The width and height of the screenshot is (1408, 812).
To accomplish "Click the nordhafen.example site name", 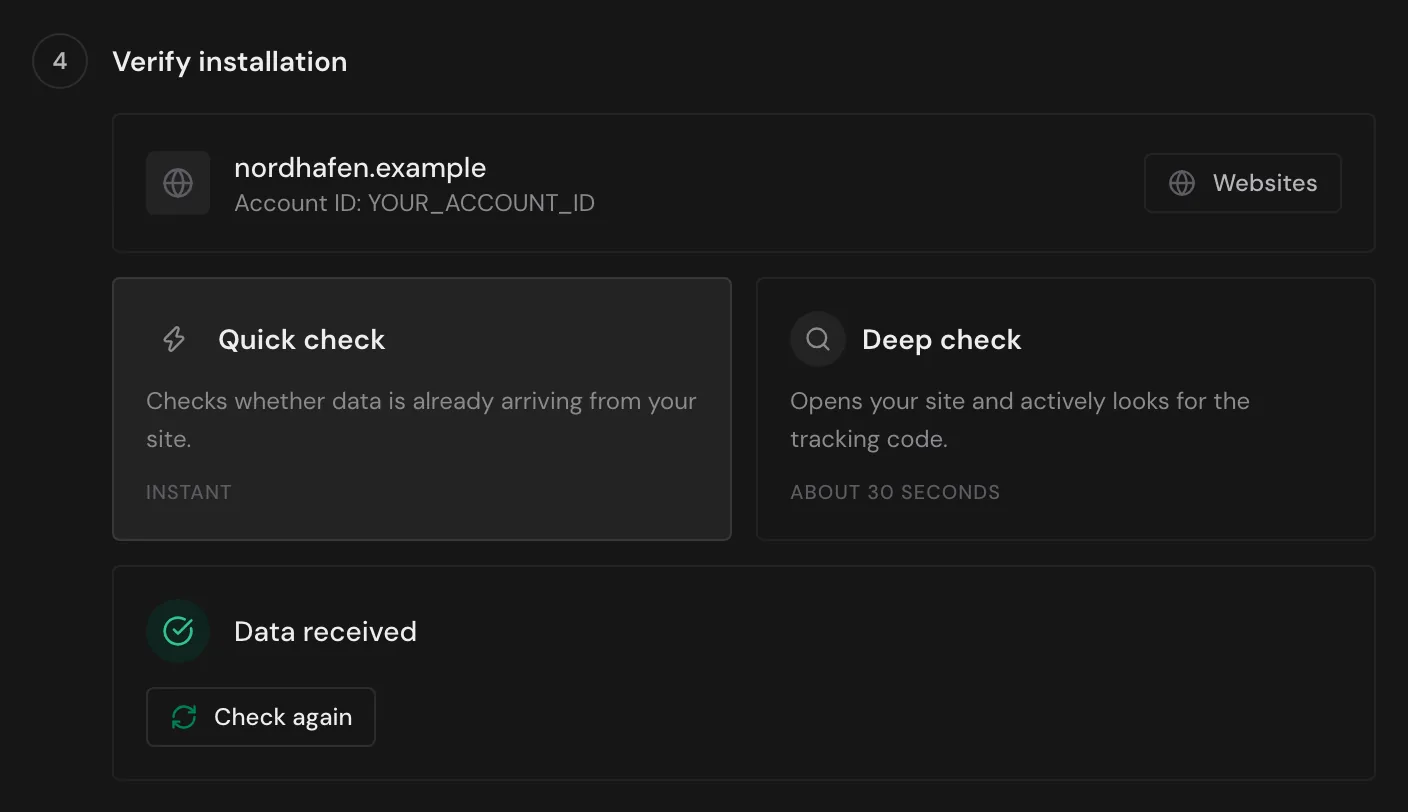I will [360, 168].
